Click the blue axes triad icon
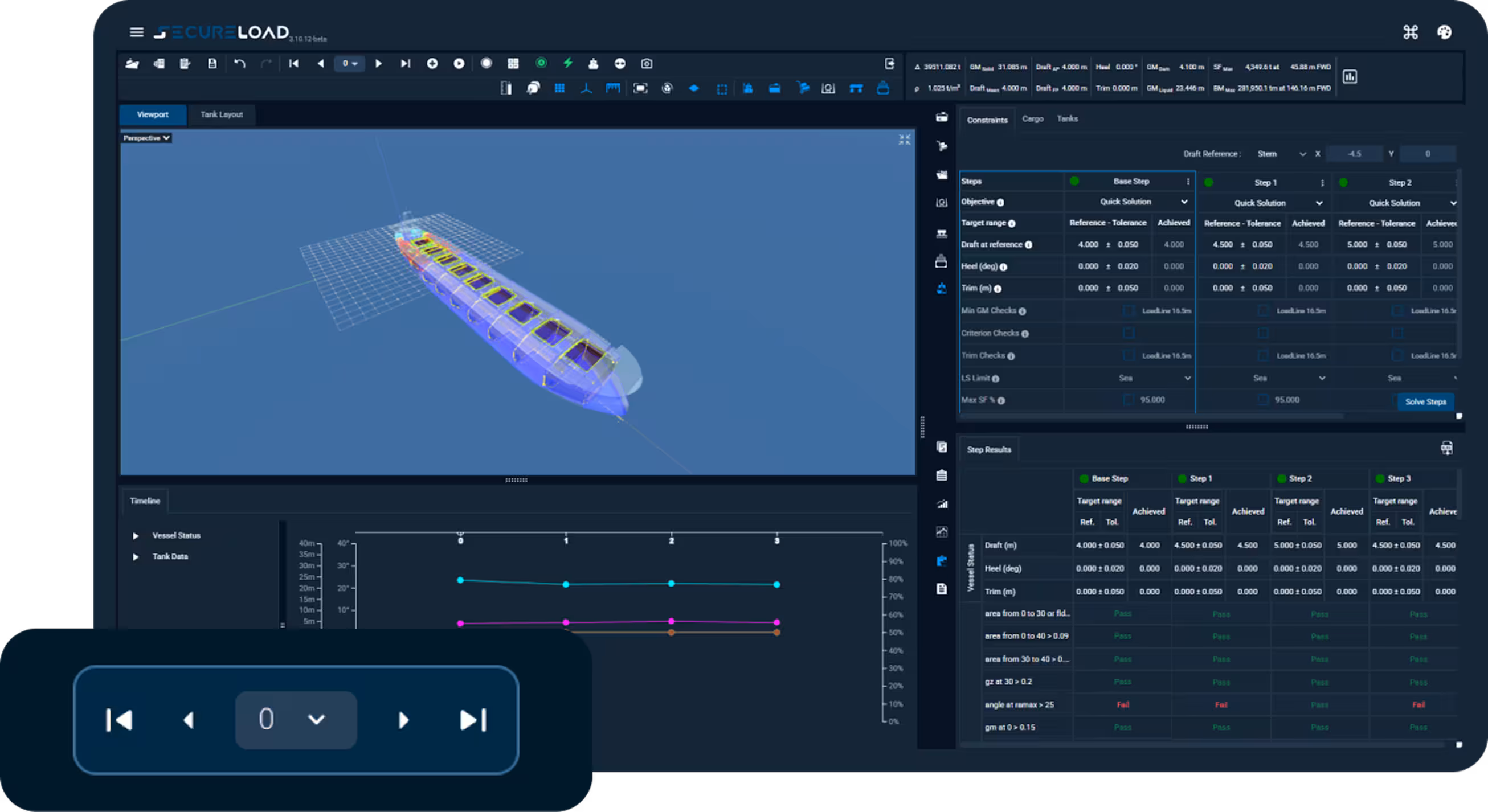 coord(586,88)
